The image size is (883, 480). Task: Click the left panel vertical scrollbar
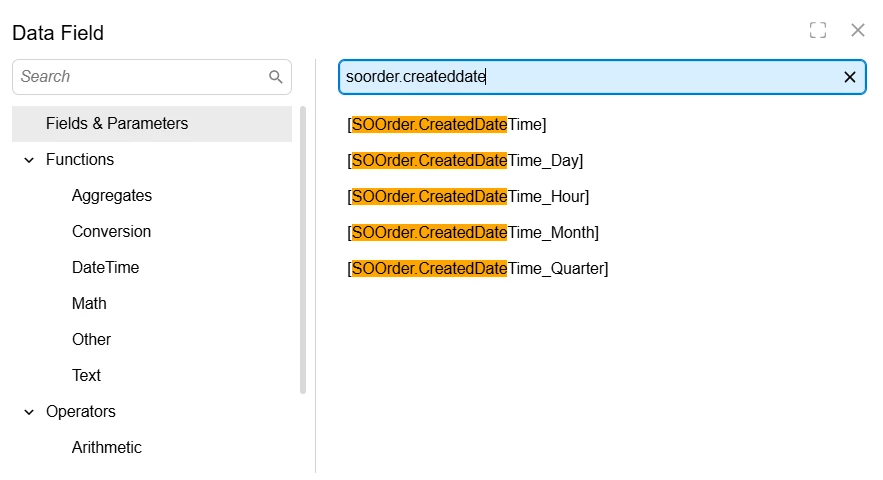click(x=303, y=250)
